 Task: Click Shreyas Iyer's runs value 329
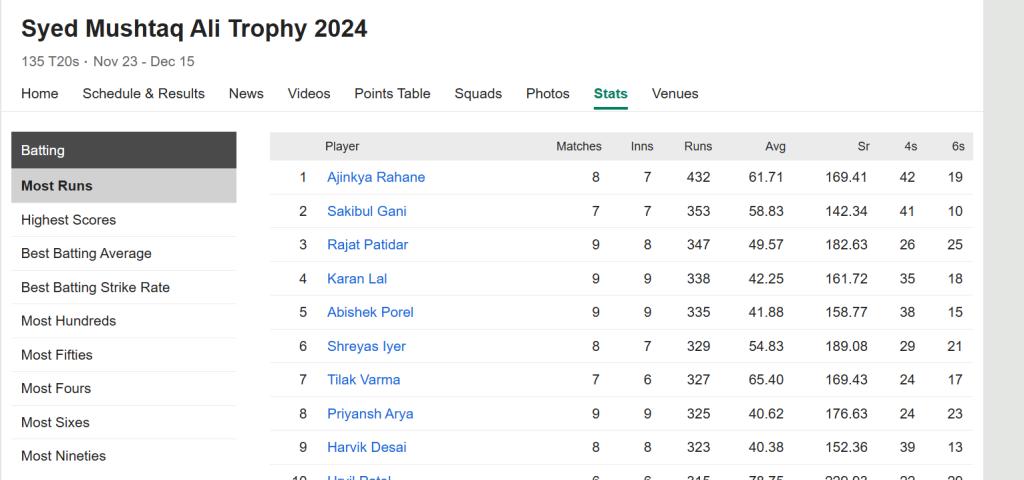[698, 346]
